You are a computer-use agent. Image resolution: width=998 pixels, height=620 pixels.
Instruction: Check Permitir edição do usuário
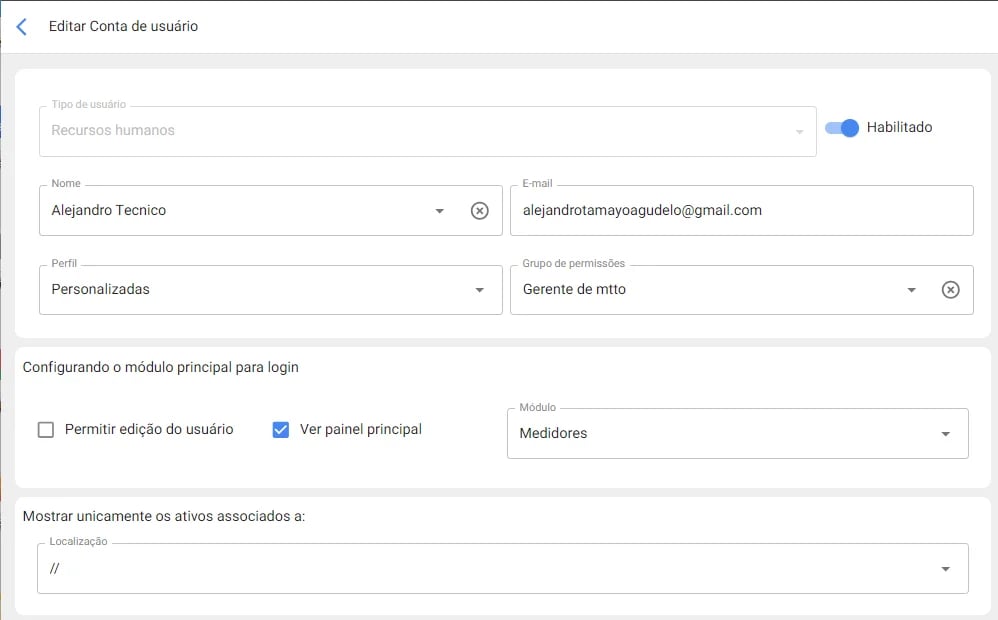(x=46, y=429)
